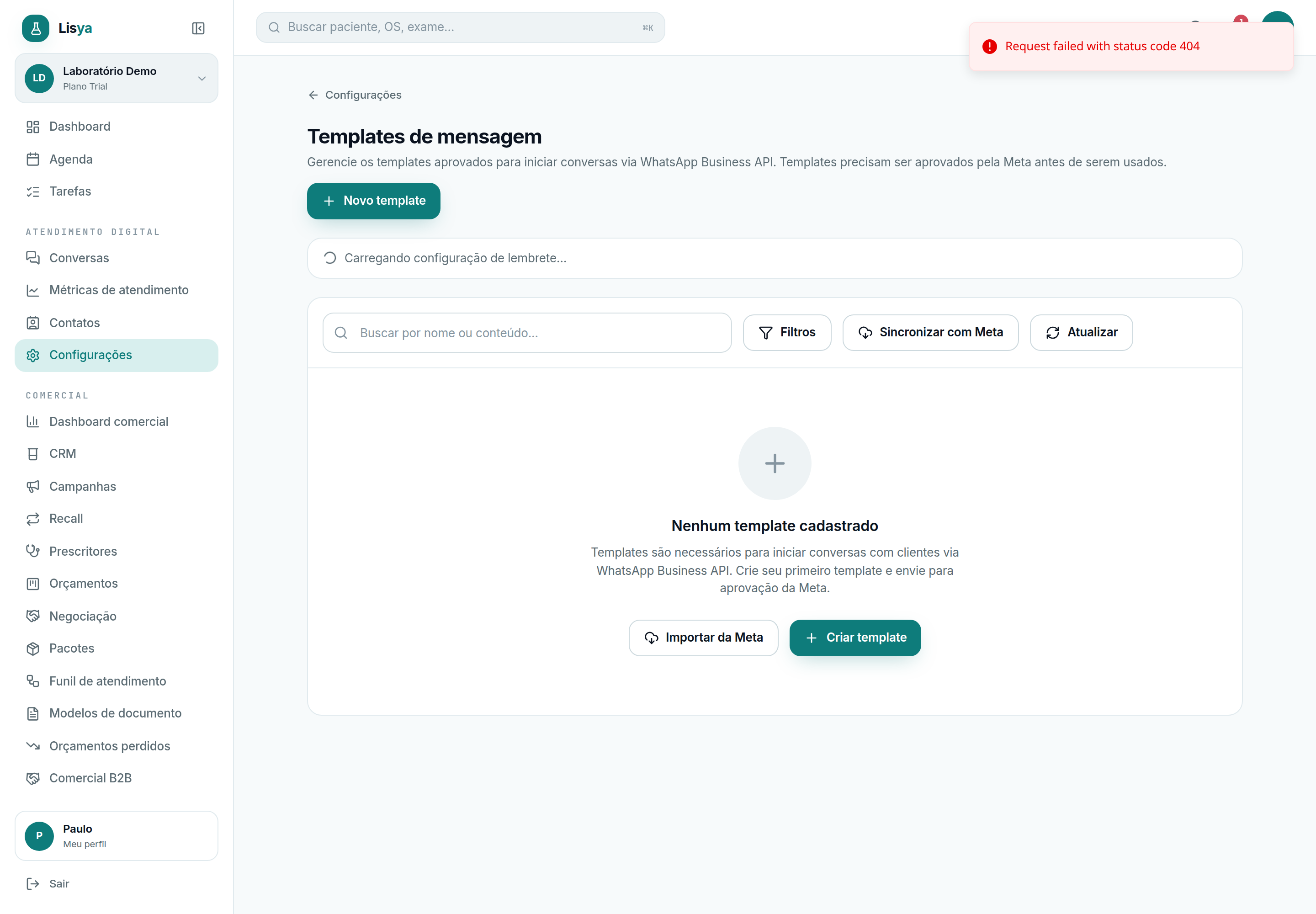Click the Comercial B2B handshake icon
This screenshot has height=914, width=1316.
(x=32, y=778)
